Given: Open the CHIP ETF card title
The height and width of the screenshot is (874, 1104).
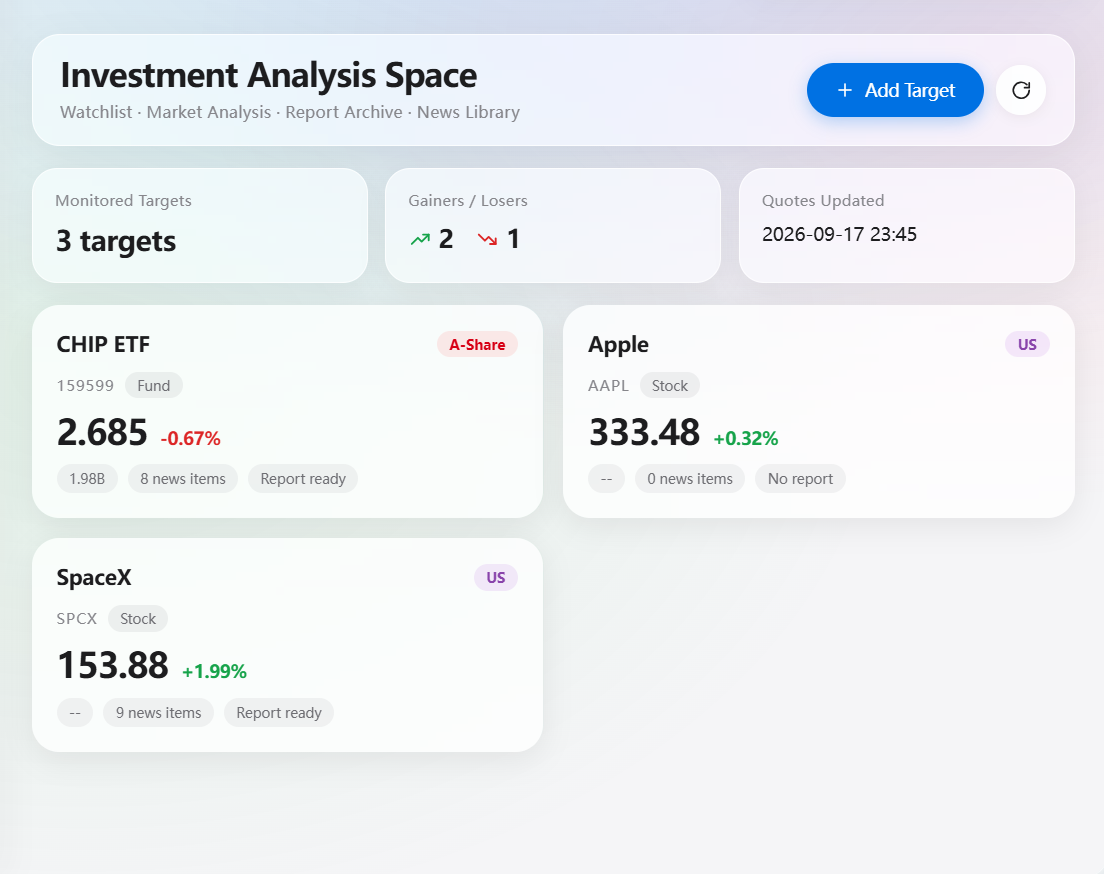Looking at the screenshot, I should point(104,344).
